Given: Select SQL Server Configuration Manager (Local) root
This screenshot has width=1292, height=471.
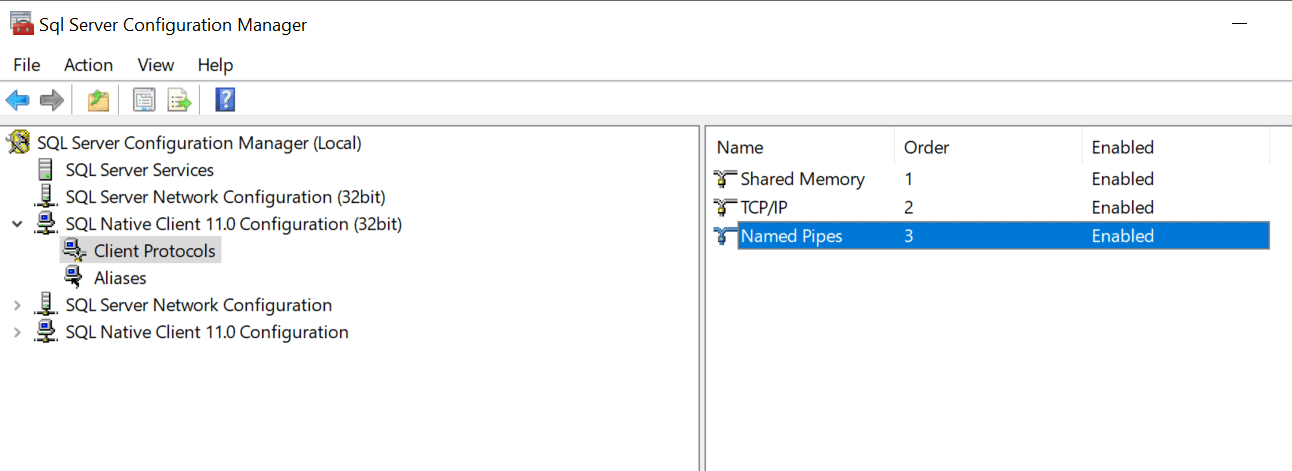Looking at the screenshot, I should (x=199, y=143).
